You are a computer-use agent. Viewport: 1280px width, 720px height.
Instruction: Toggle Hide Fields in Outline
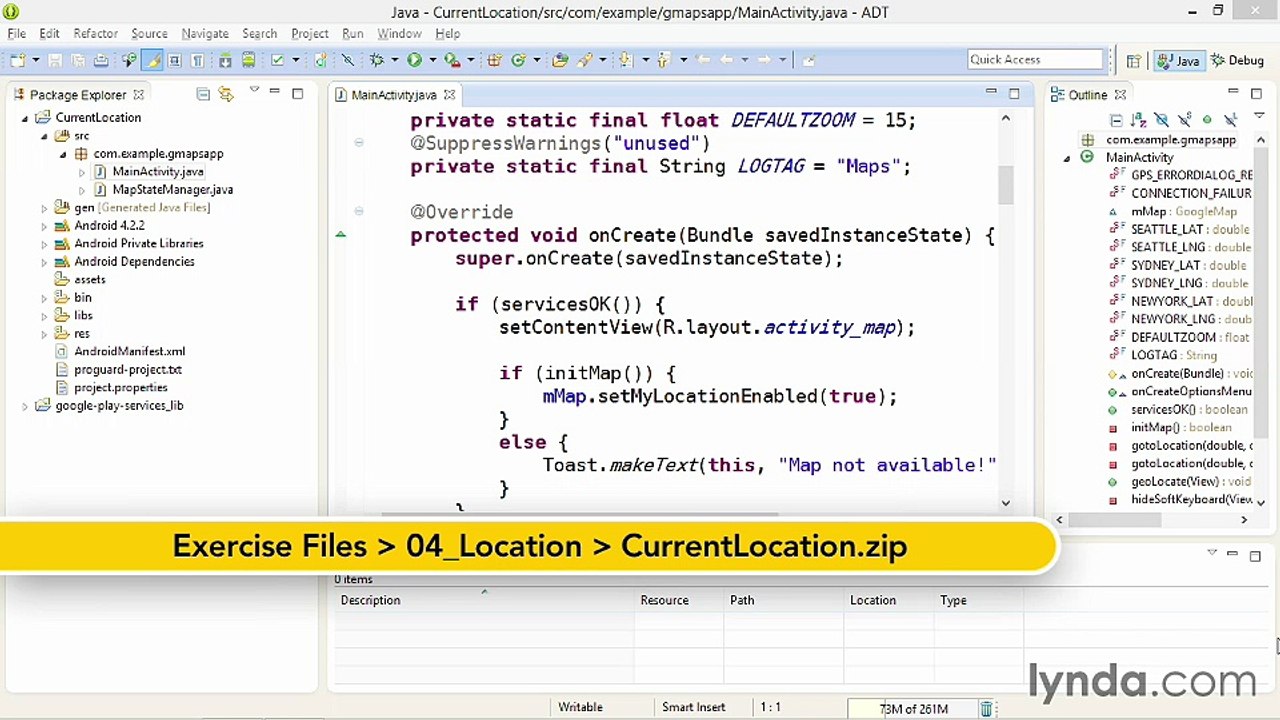coord(1161,120)
